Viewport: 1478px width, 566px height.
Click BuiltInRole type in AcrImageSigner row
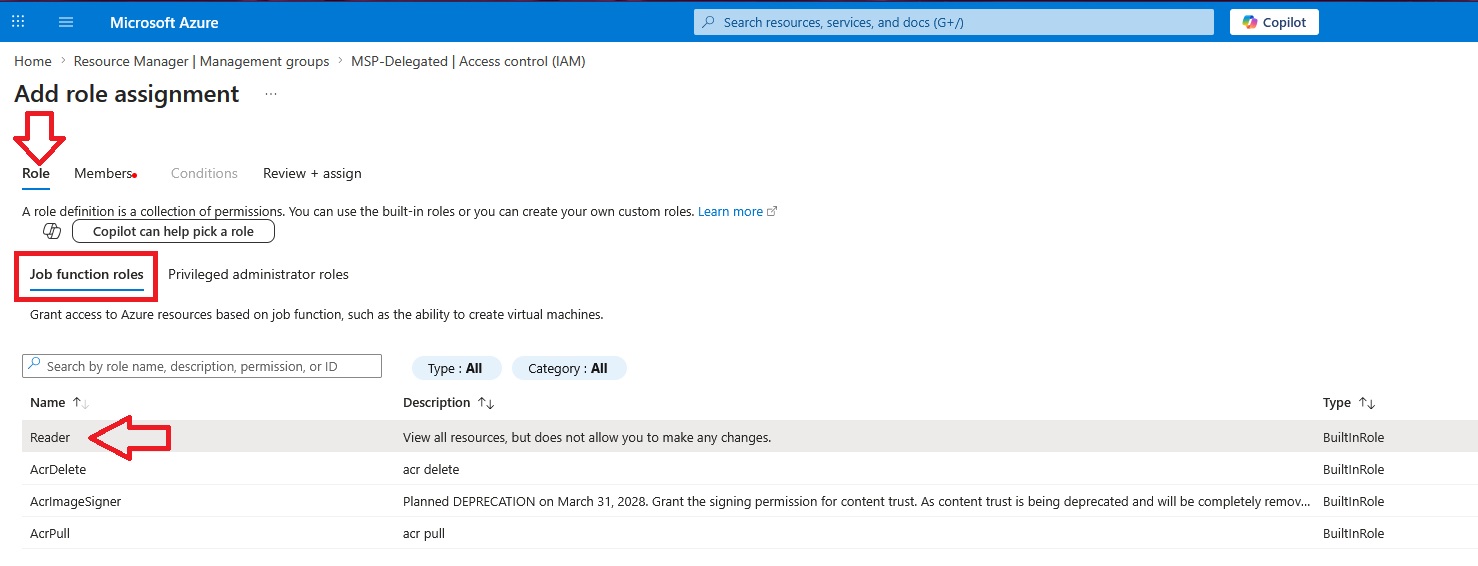point(1353,501)
